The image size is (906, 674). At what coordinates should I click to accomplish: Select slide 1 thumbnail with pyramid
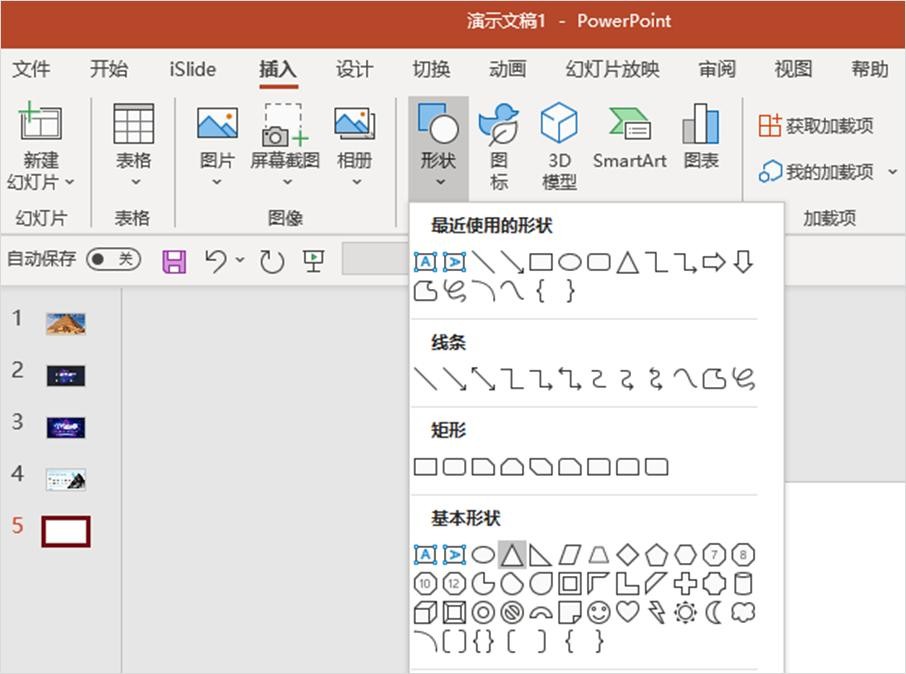coord(65,323)
